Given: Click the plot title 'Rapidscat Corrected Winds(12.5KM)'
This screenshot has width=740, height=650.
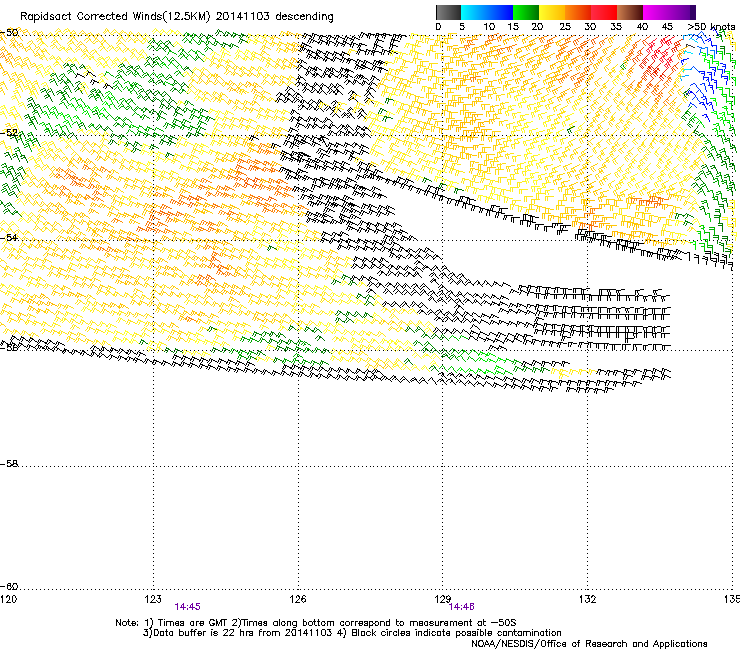Looking at the screenshot, I should click(x=115, y=17).
